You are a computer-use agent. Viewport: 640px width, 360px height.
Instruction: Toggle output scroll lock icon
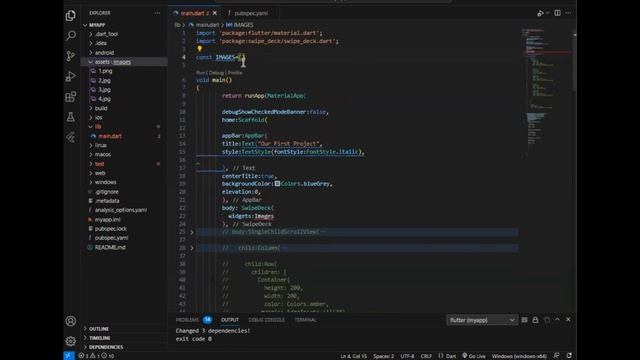point(535,320)
